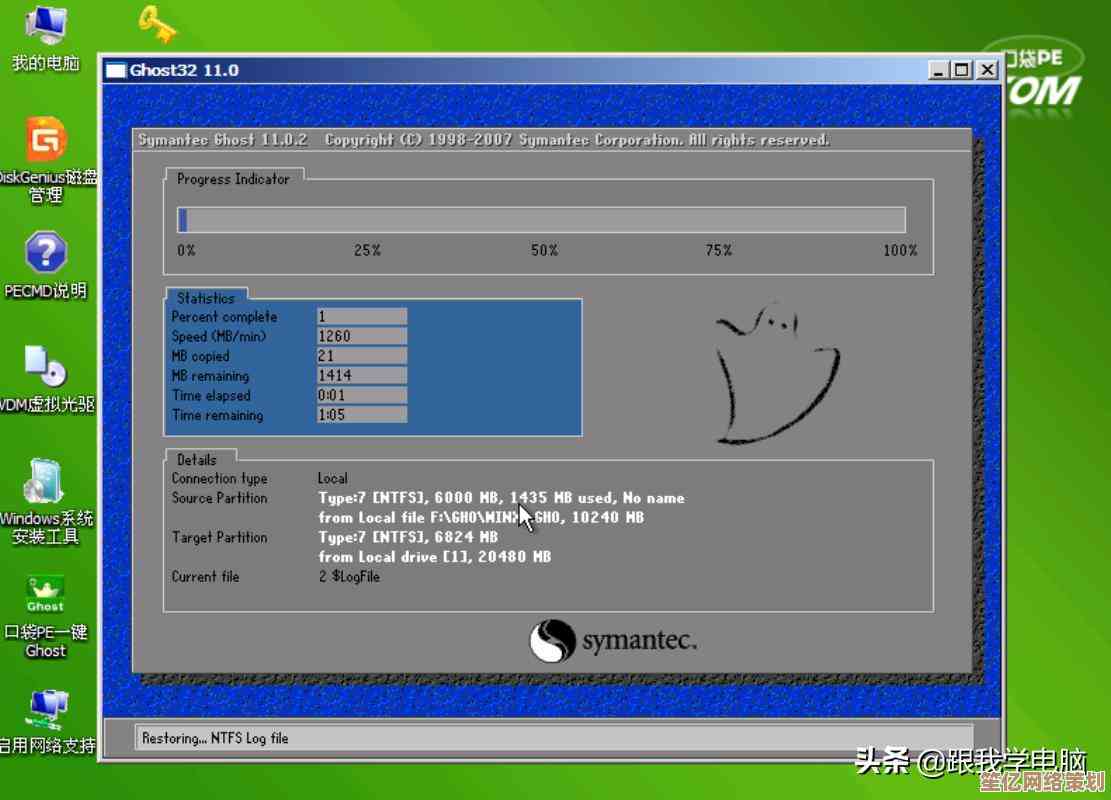The width and height of the screenshot is (1111, 800).
Task: Maximize the Ghost32 window
Action: point(961,70)
